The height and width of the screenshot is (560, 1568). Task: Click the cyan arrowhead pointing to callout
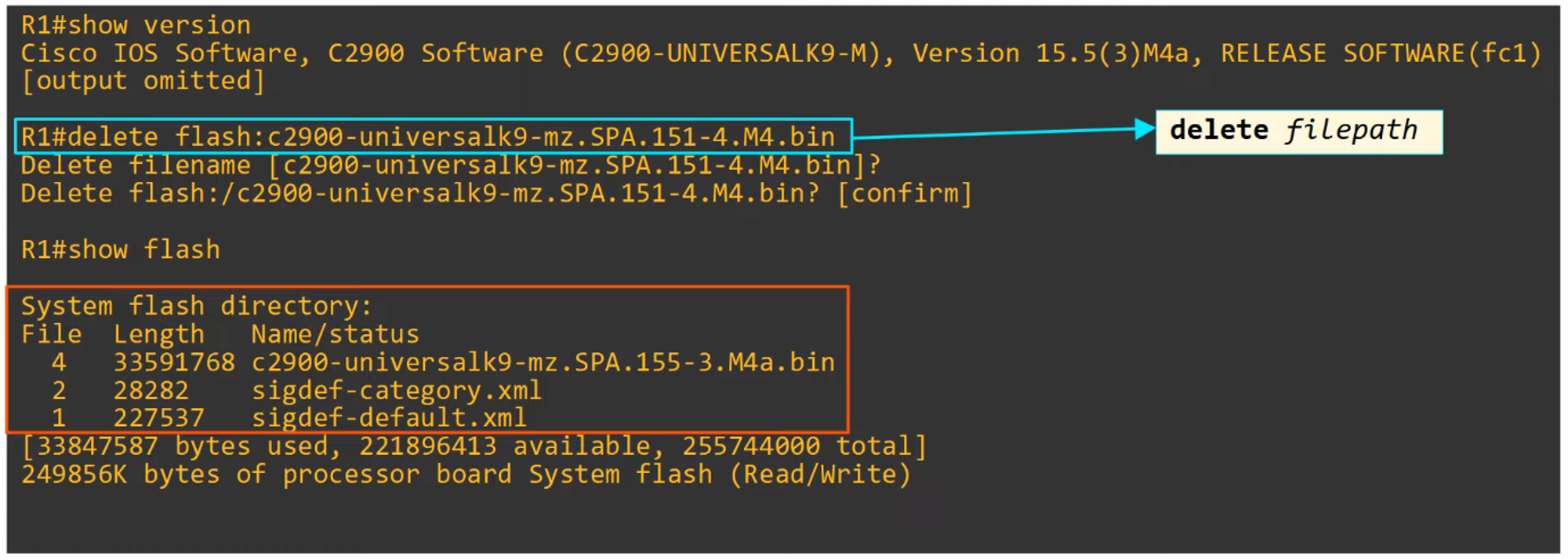[x=1145, y=129]
